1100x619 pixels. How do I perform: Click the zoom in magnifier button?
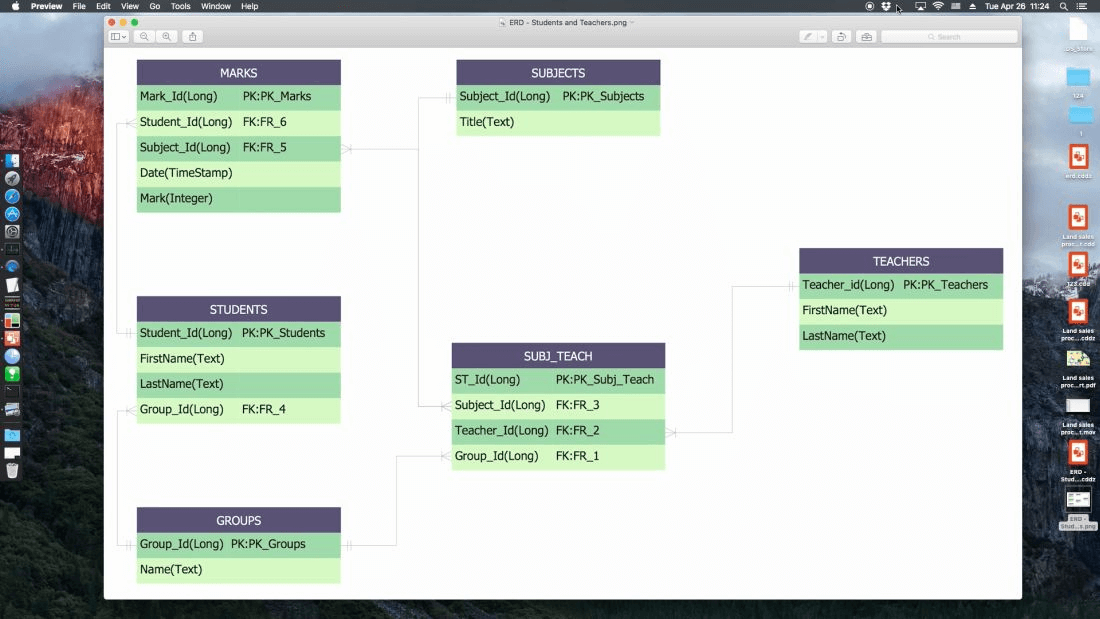click(167, 37)
